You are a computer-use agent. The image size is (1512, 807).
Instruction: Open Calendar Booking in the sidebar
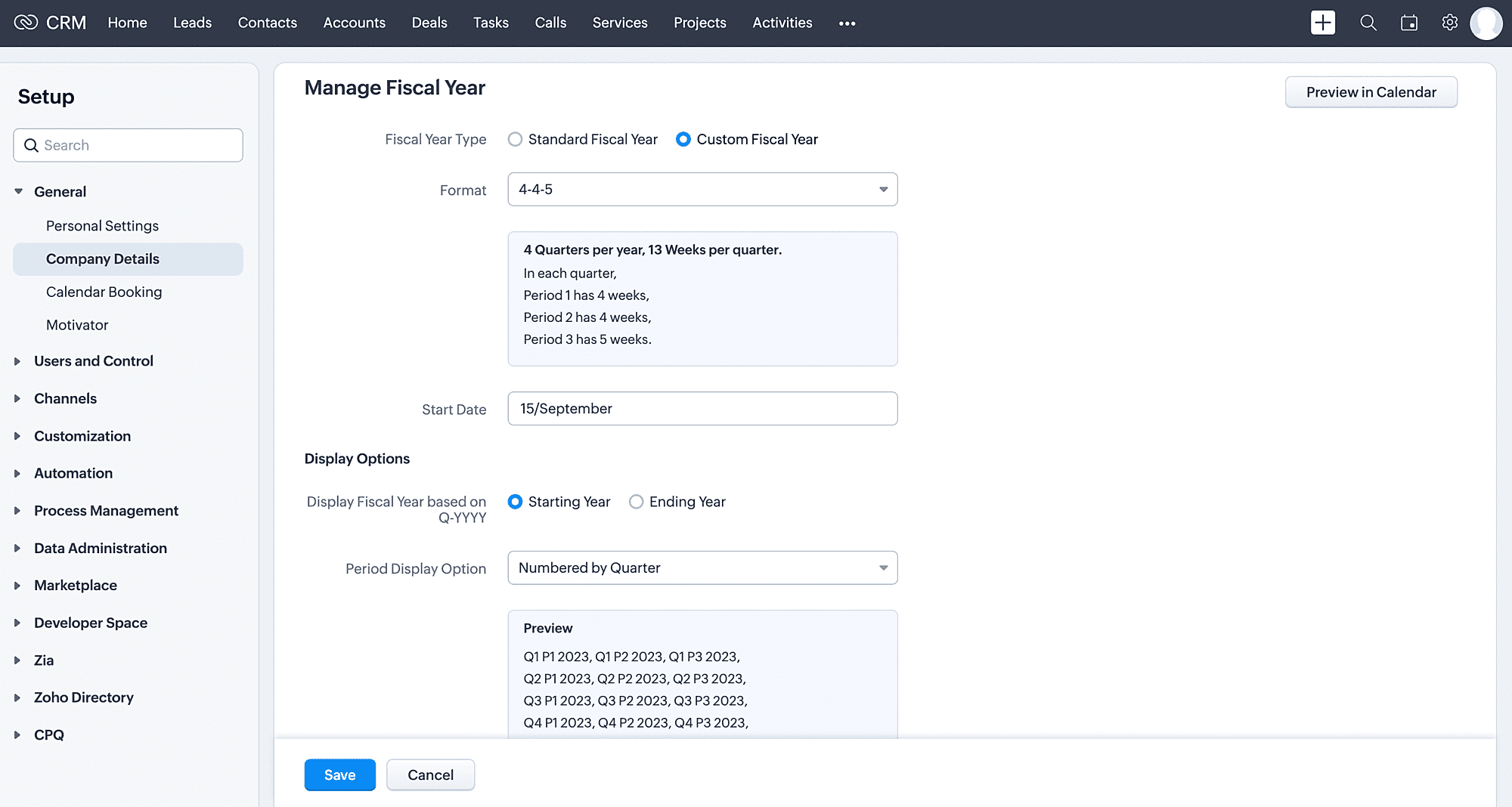[104, 292]
